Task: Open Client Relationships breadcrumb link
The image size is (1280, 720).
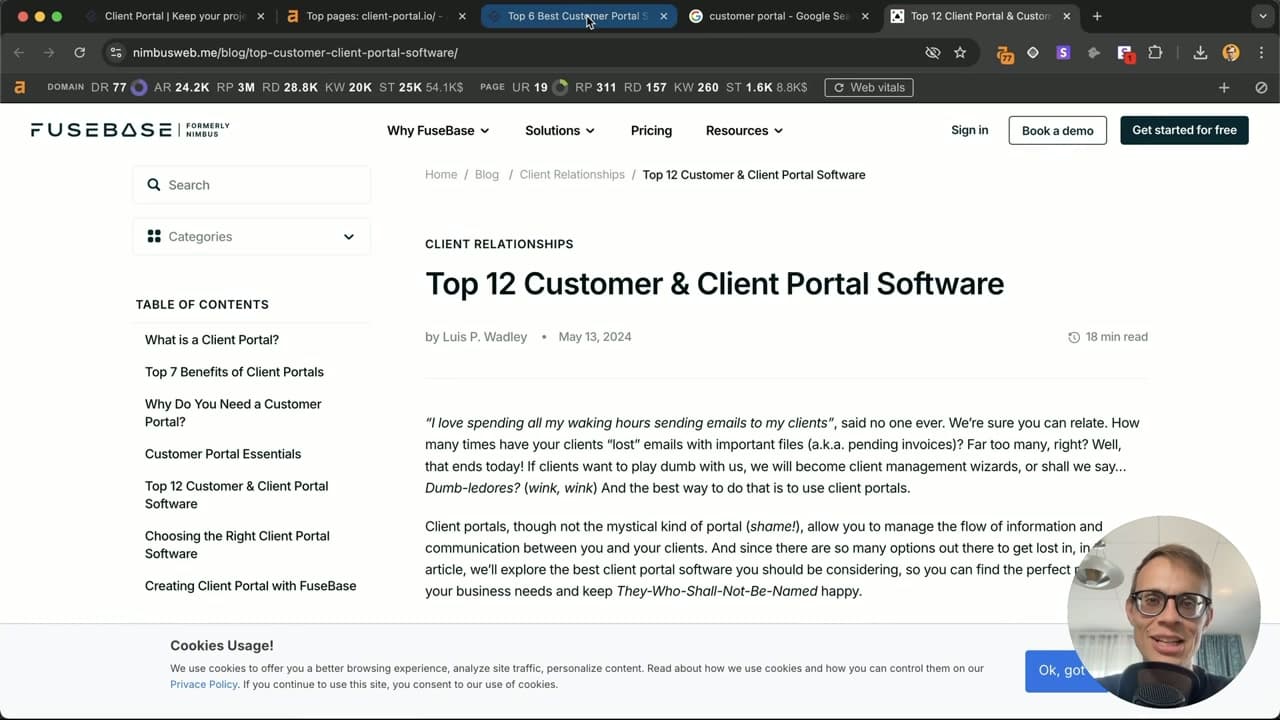Action: [572, 174]
